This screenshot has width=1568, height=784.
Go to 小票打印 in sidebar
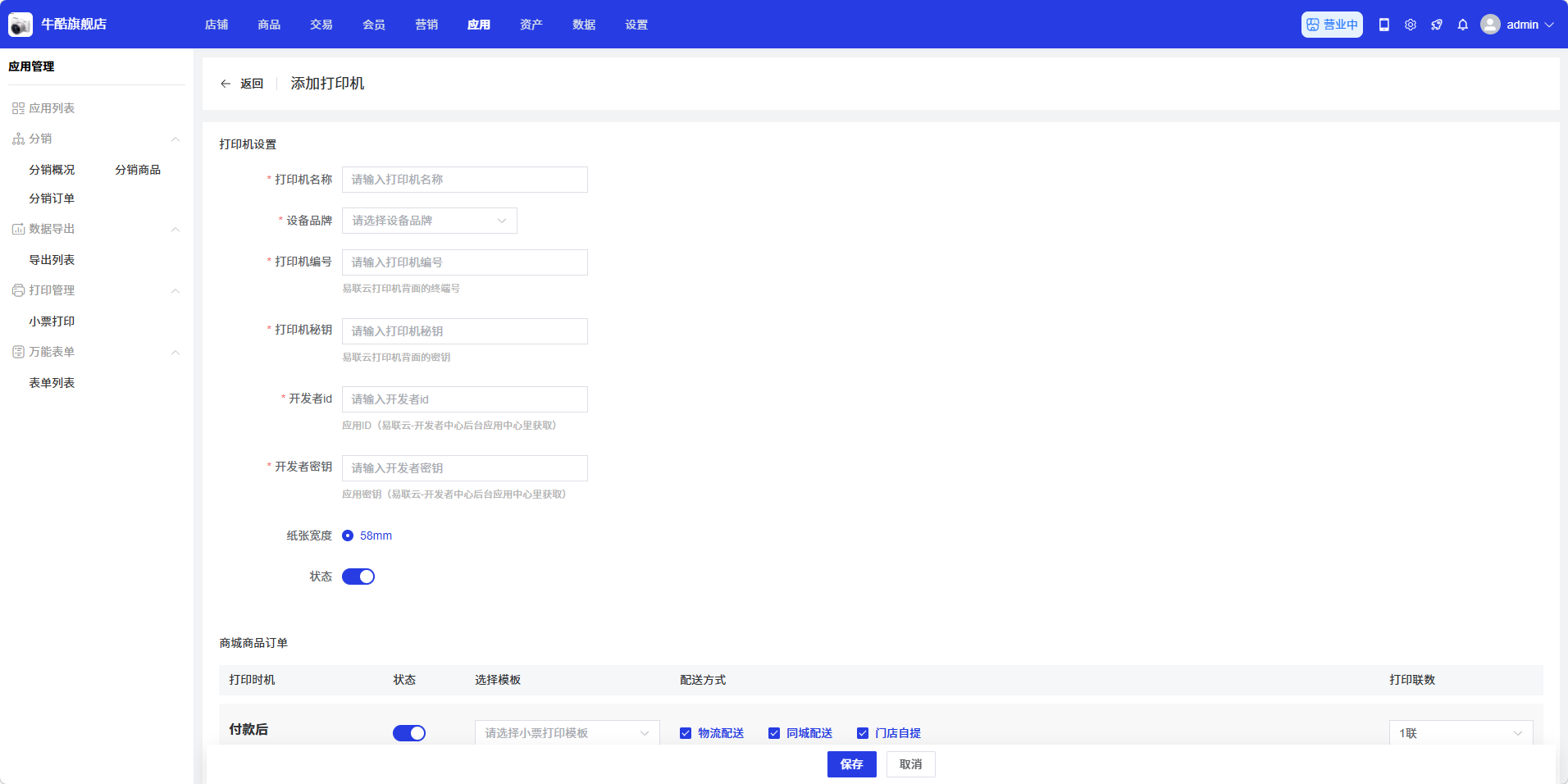[x=52, y=321]
